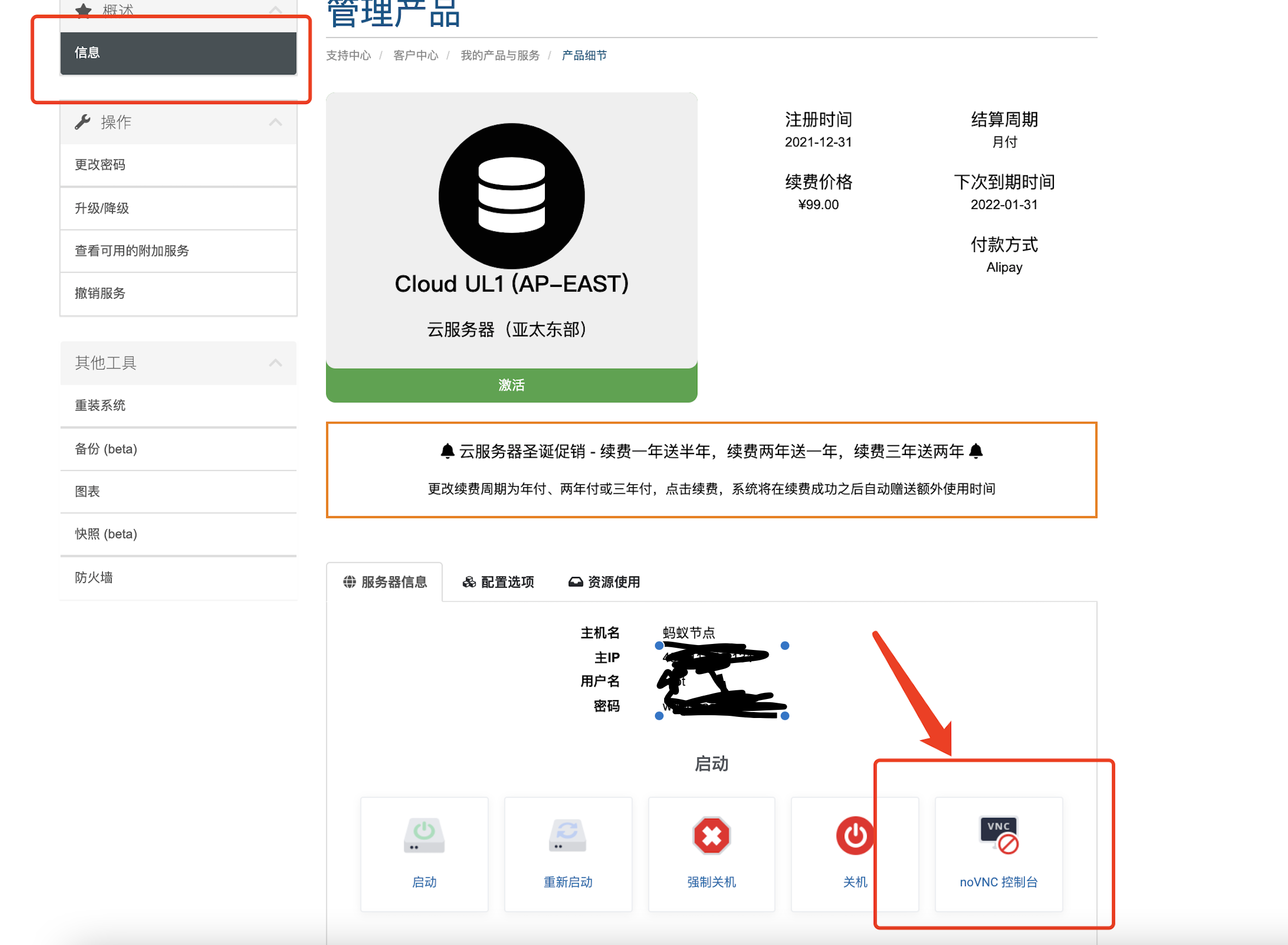Open 查看可用的附加服务
1288x945 pixels.
click(179, 250)
